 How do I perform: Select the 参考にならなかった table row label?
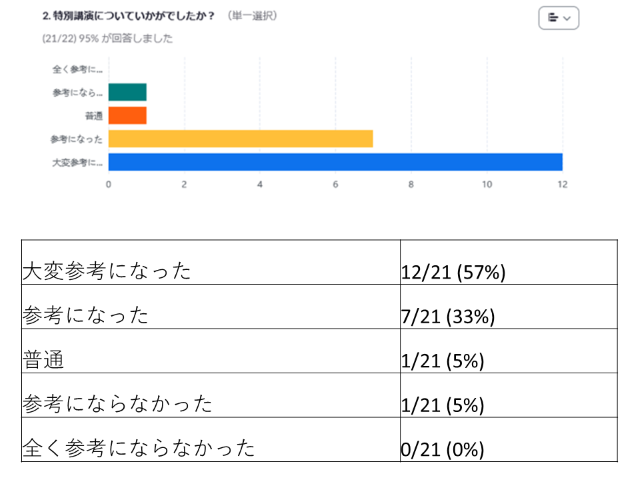[x=117, y=404]
